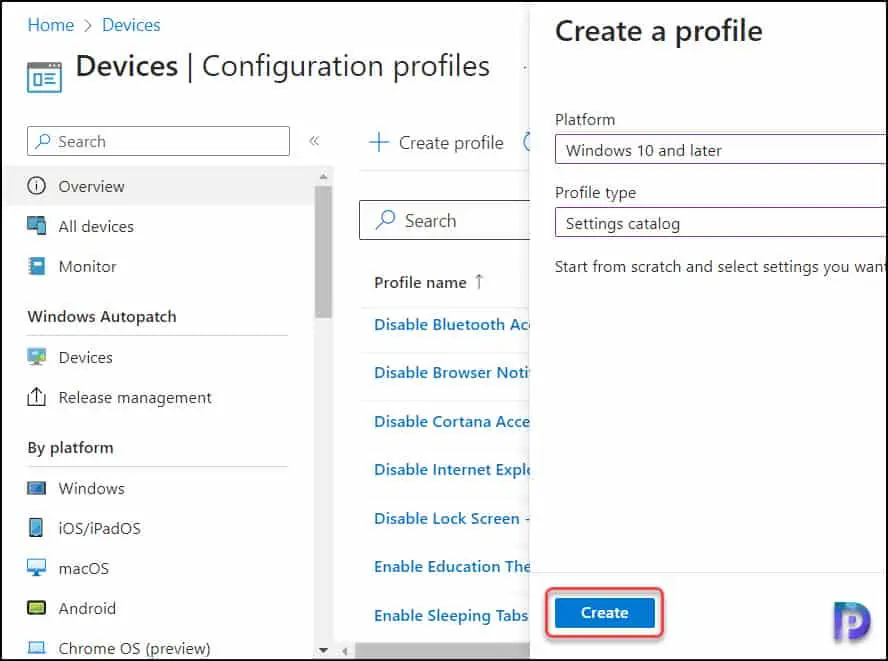Image resolution: width=888 pixels, height=661 pixels.
Task: Click the Create profile toolbar label
Action: (x=451, y=143)
